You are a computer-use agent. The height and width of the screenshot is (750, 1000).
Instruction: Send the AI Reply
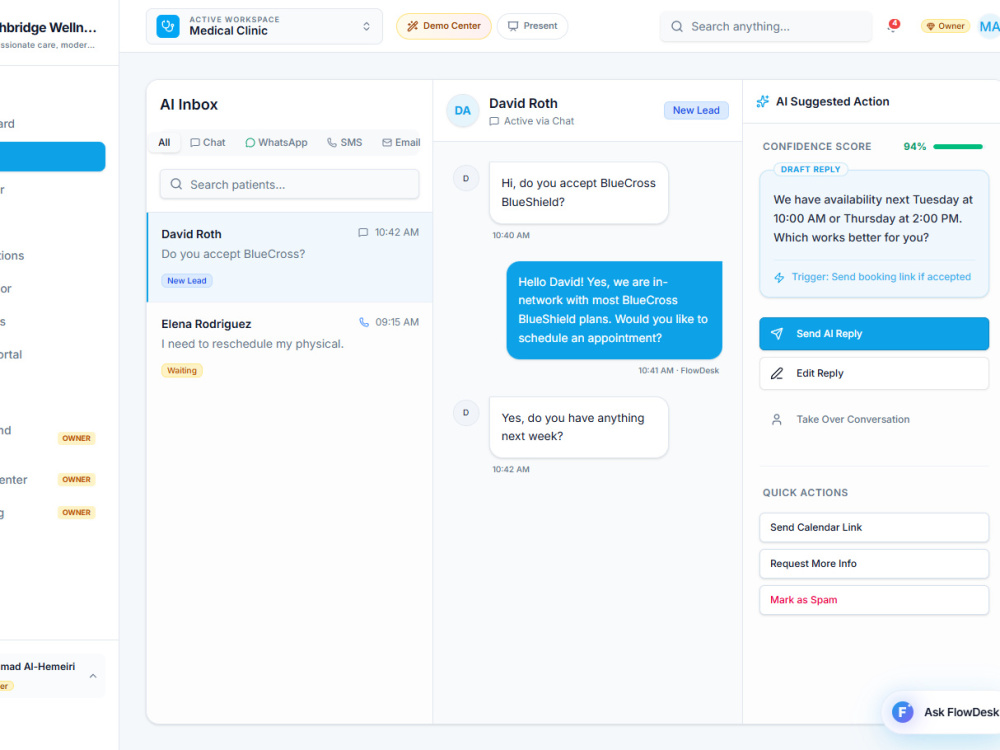pos(874,334)
